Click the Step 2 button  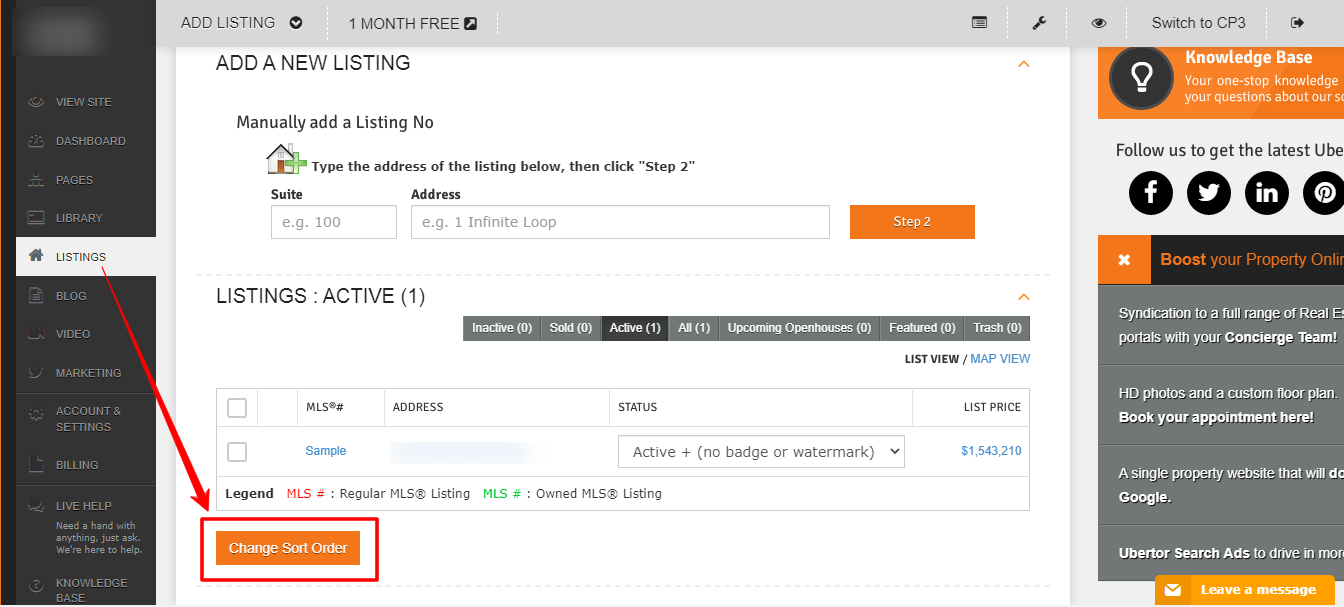coord(912,222)
